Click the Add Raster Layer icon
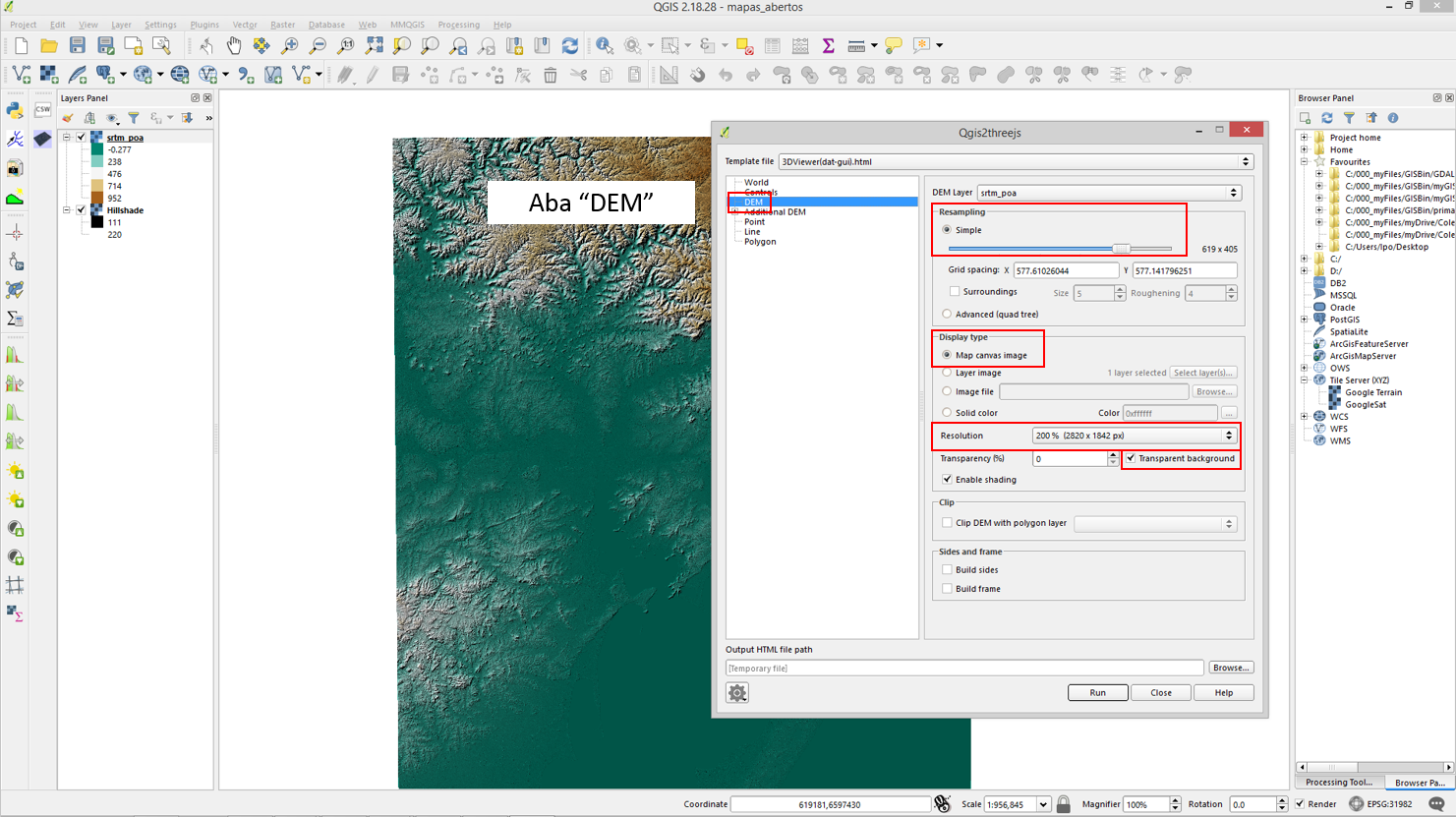 [x=48, y=75]
